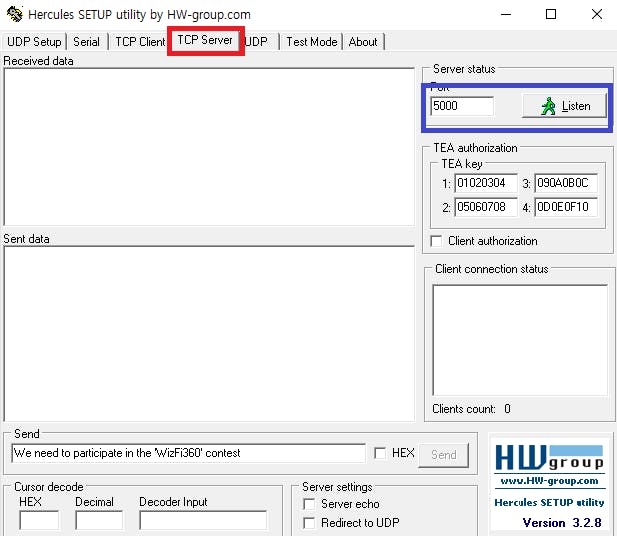Click the Send button
Viewport: 617px width, 536px height.
tap(443, 455)
